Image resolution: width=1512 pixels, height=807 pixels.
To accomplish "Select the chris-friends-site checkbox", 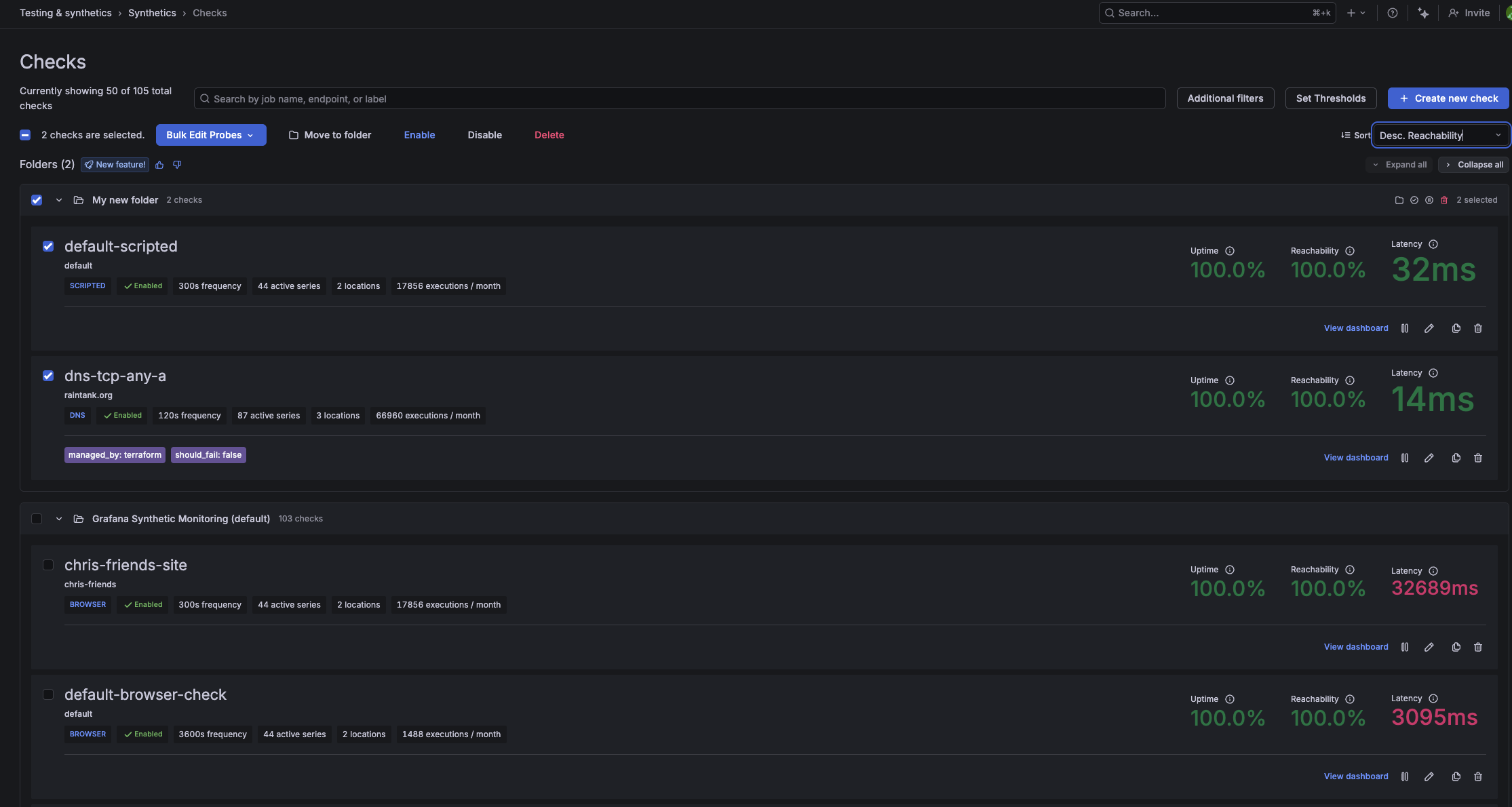I will pyautogui.click(x=48, y=565).
